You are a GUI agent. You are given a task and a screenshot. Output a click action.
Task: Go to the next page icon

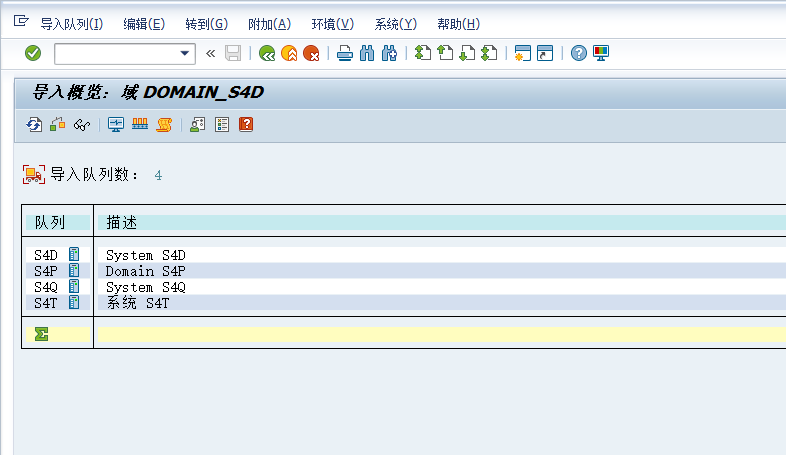coord(467,53)
